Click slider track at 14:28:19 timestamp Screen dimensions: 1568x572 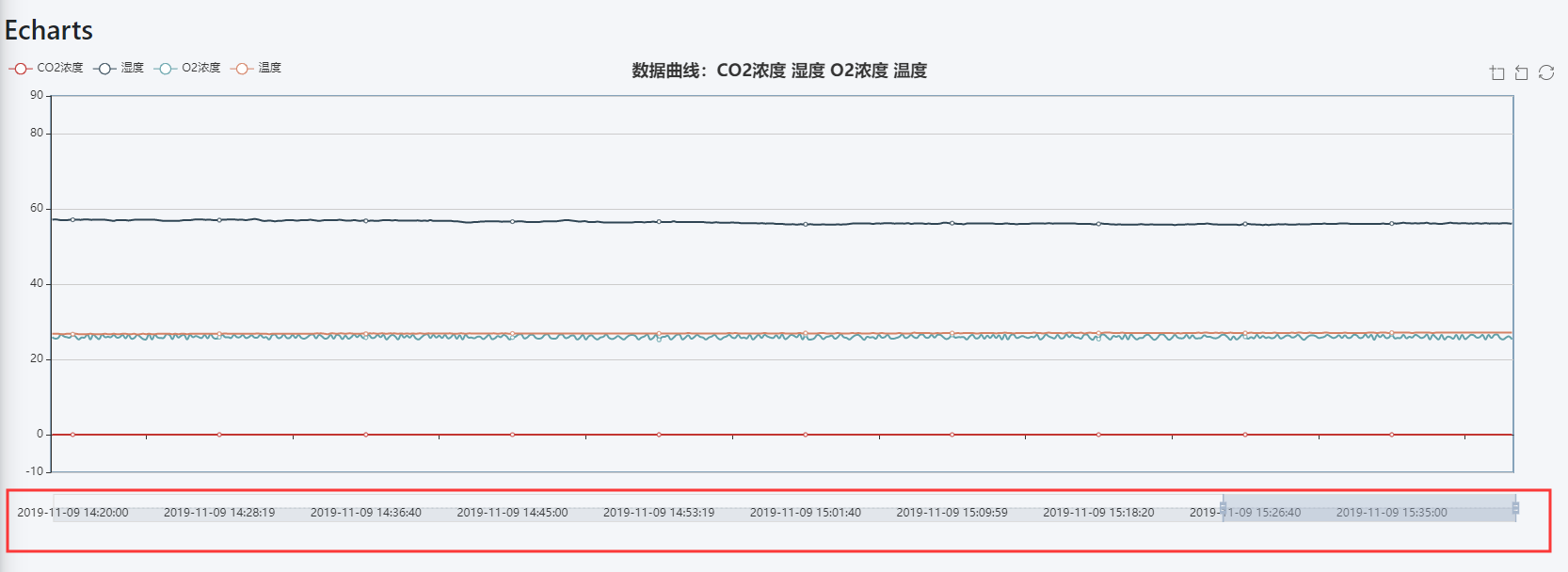pyautogui.click(x=219, y=513)
